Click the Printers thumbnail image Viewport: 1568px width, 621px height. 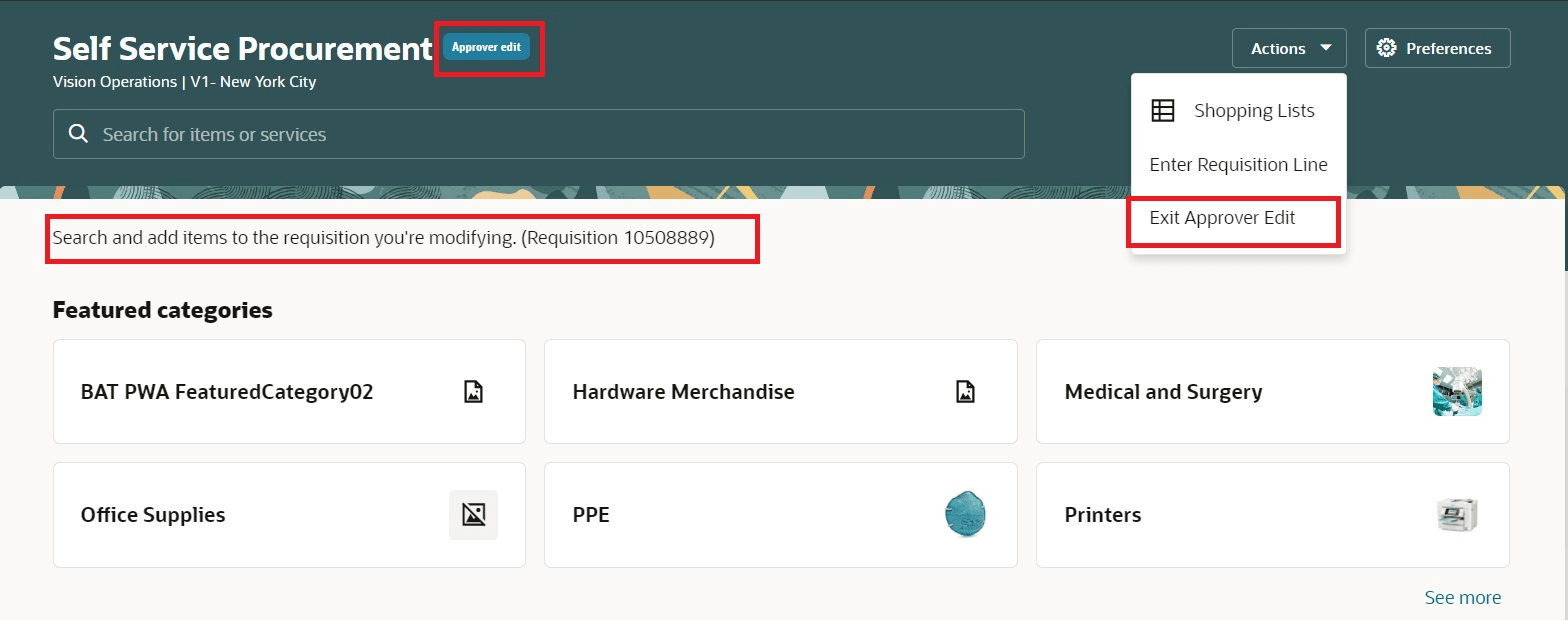click(x=1457, y=515)
